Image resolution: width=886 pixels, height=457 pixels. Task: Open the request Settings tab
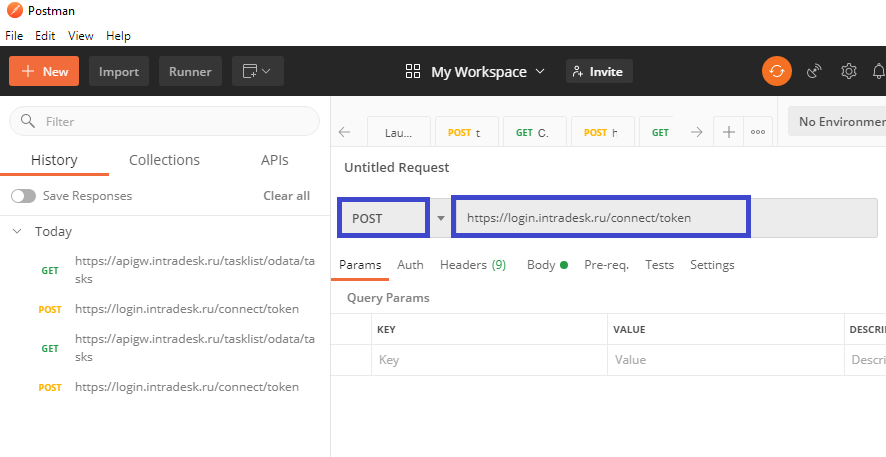(712, 265)
